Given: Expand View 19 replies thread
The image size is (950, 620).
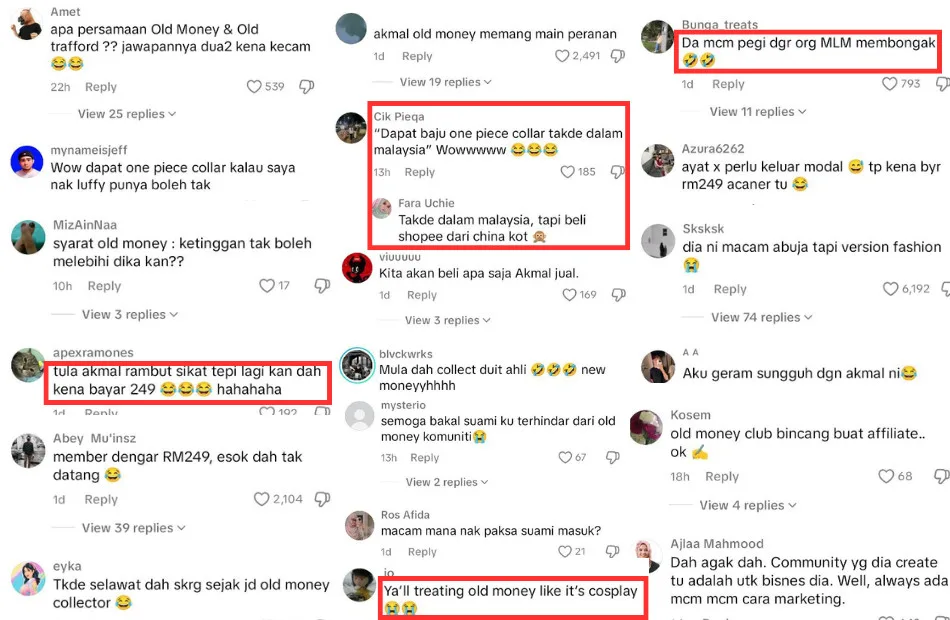Looking at the screenshot, I should click(445, 82).
